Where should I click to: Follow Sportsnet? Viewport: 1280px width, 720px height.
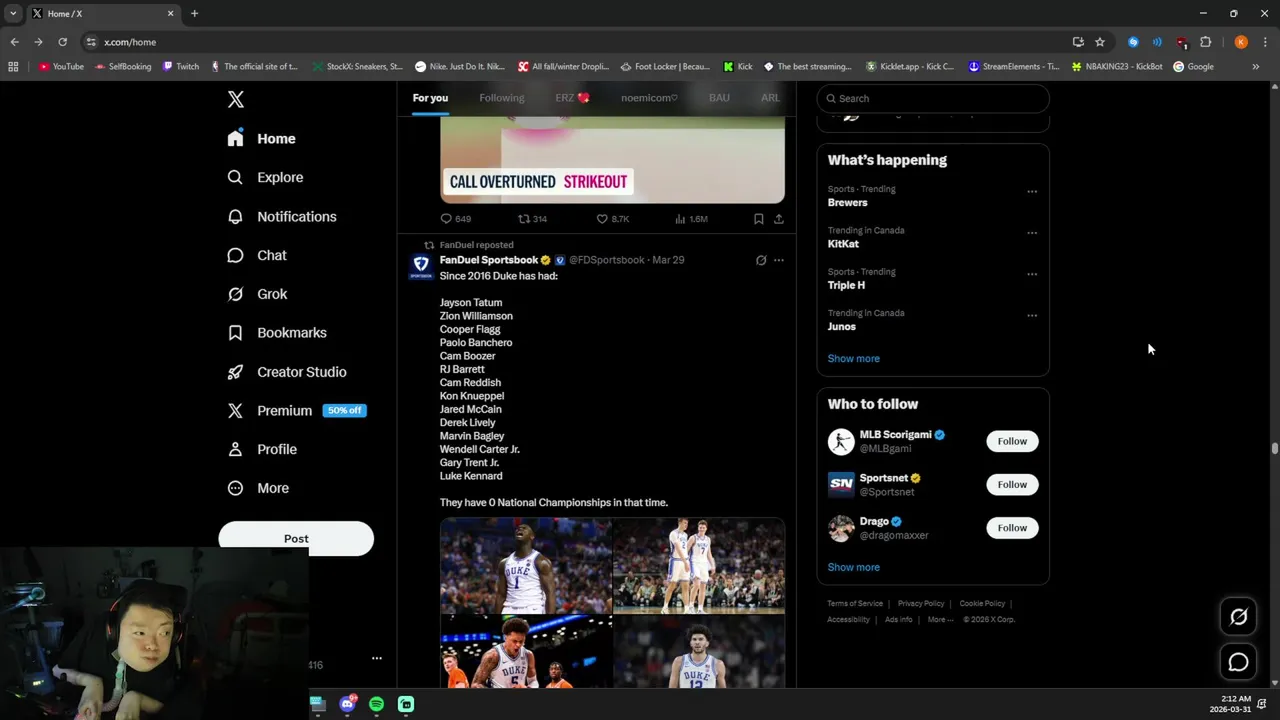tap(1012, 484)
